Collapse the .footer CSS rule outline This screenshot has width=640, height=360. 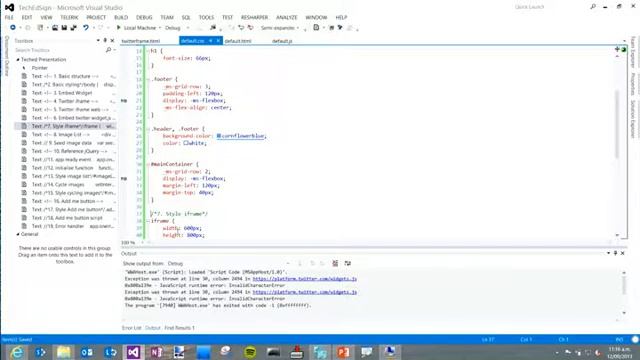pos(148,79)
